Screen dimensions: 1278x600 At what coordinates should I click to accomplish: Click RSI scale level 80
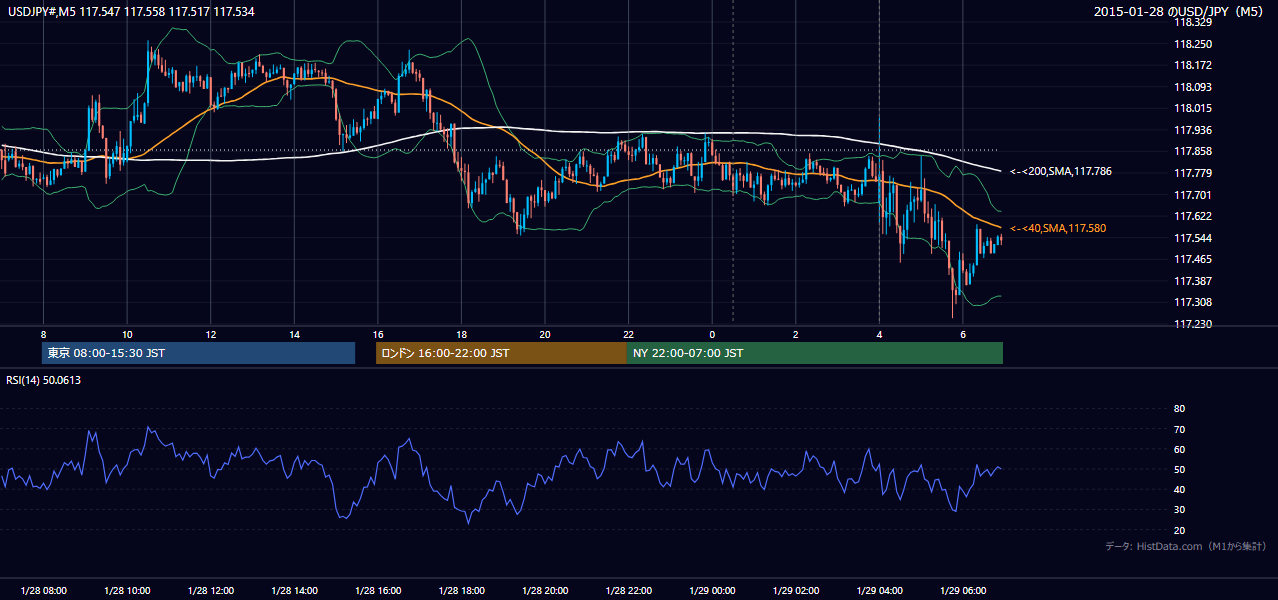pyautogui.click(x=1179, y=409)
